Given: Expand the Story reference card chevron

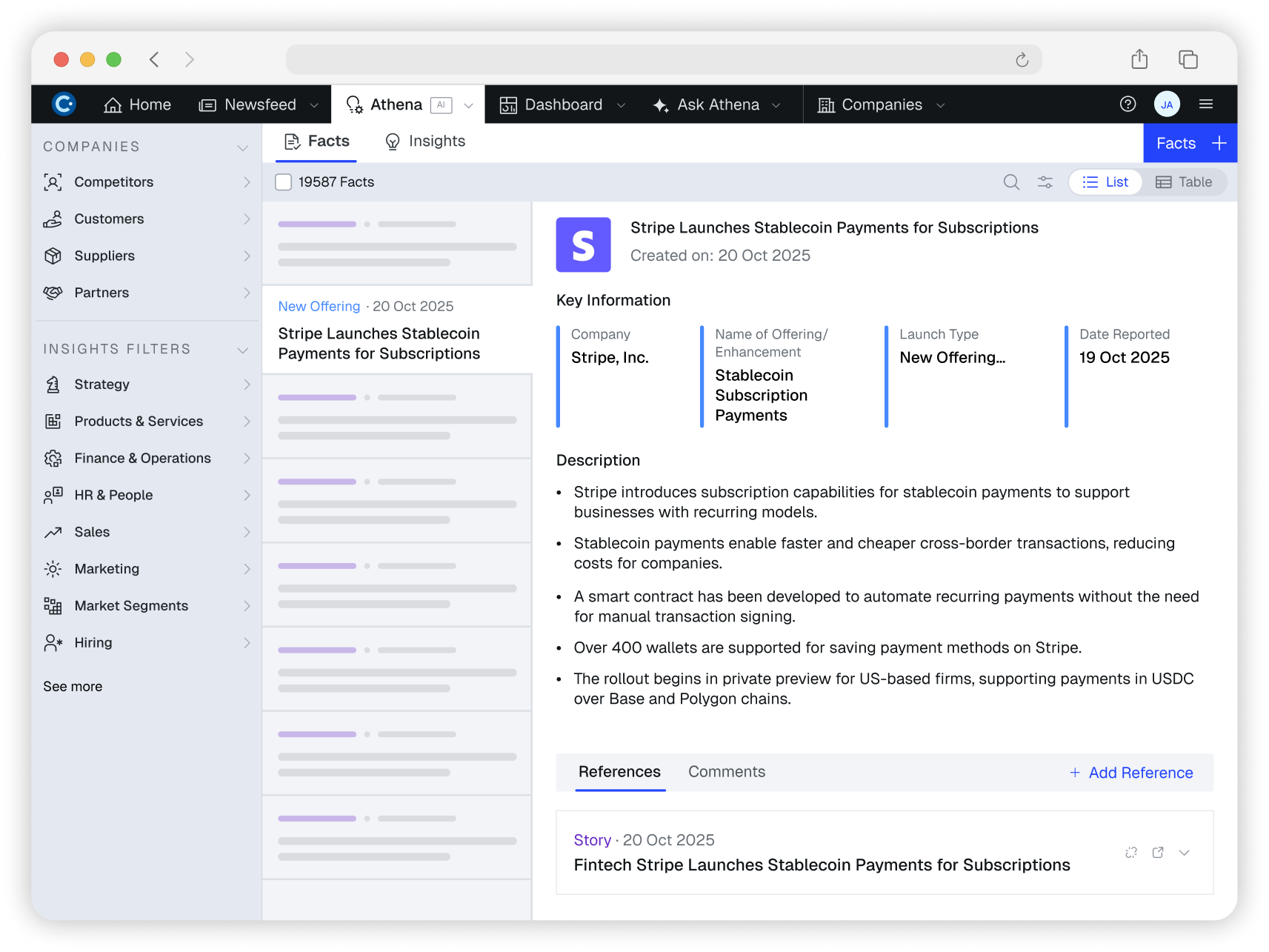Looking at the screenshot, I should click(1185, 853).
